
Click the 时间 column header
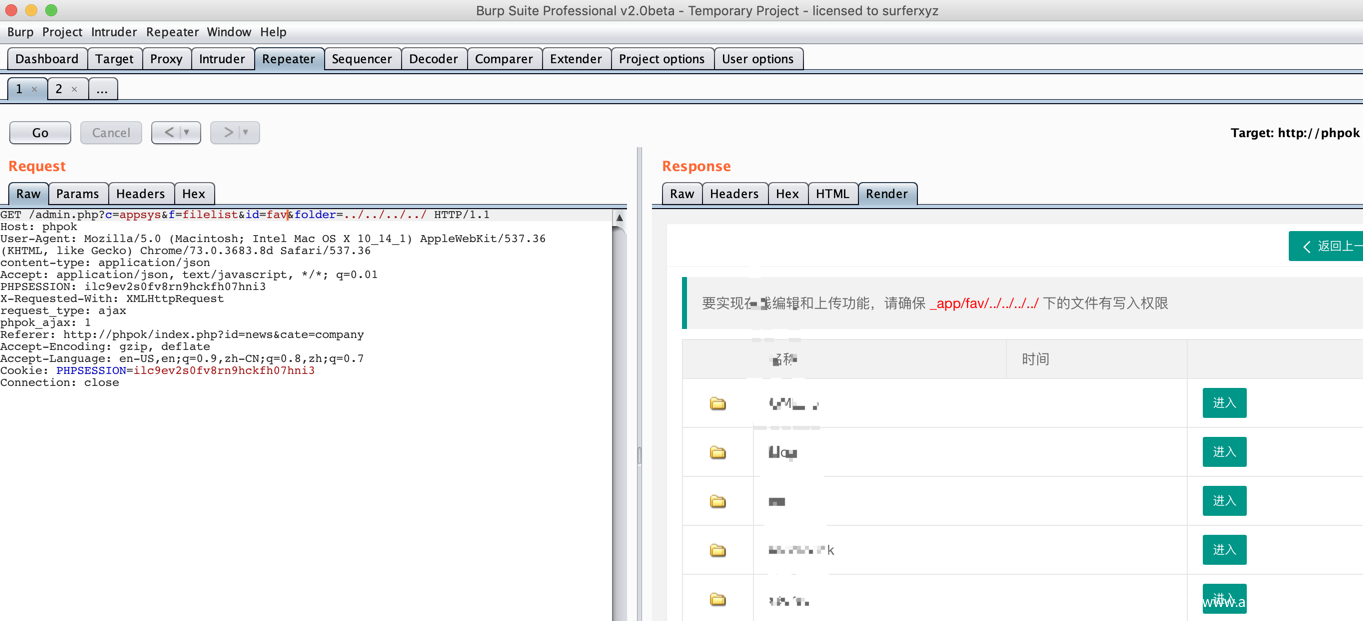coord(1036,359)
